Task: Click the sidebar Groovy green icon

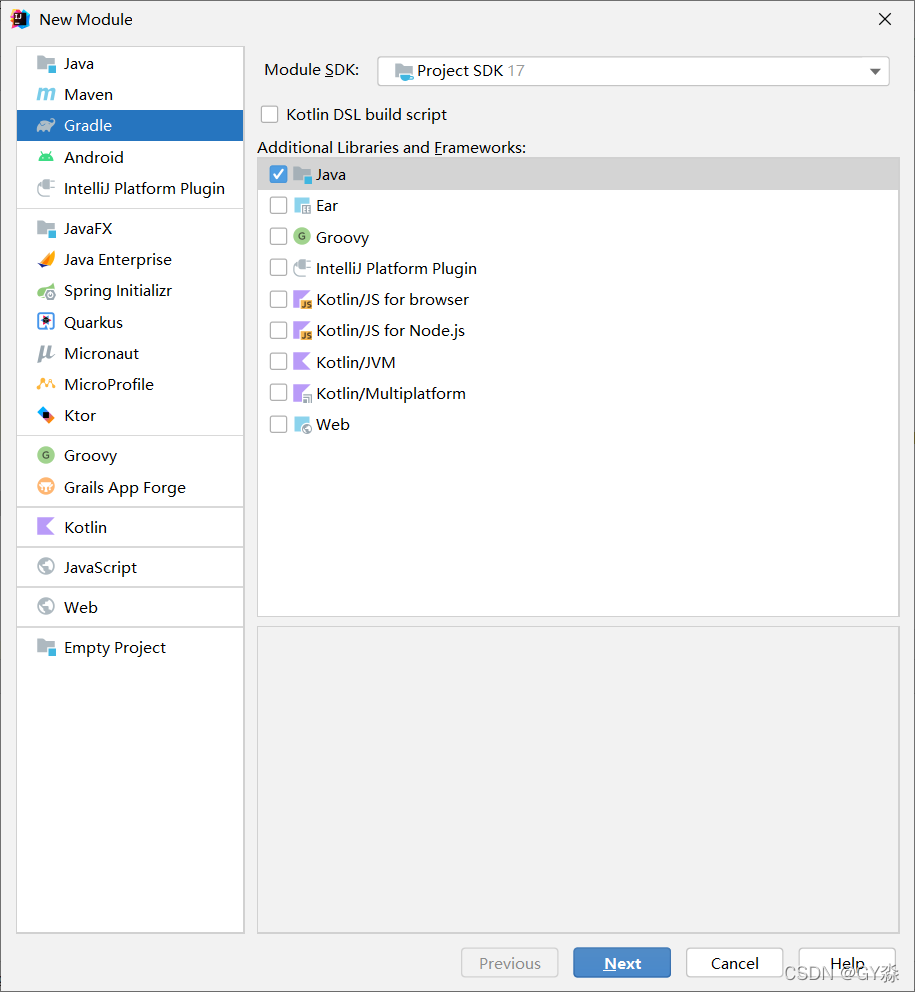Action: 46,455
